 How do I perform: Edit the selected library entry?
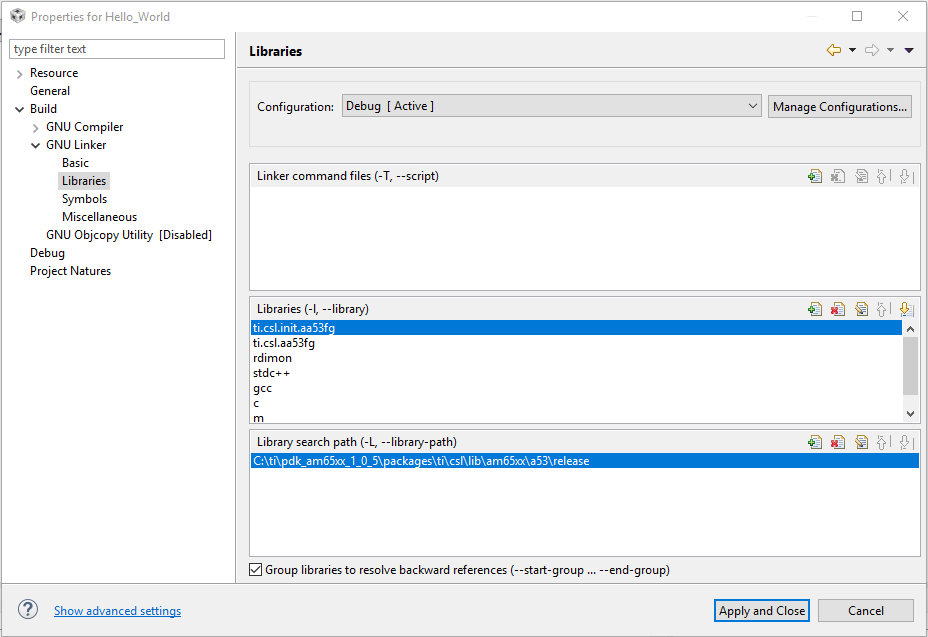(x=861, y=309)
